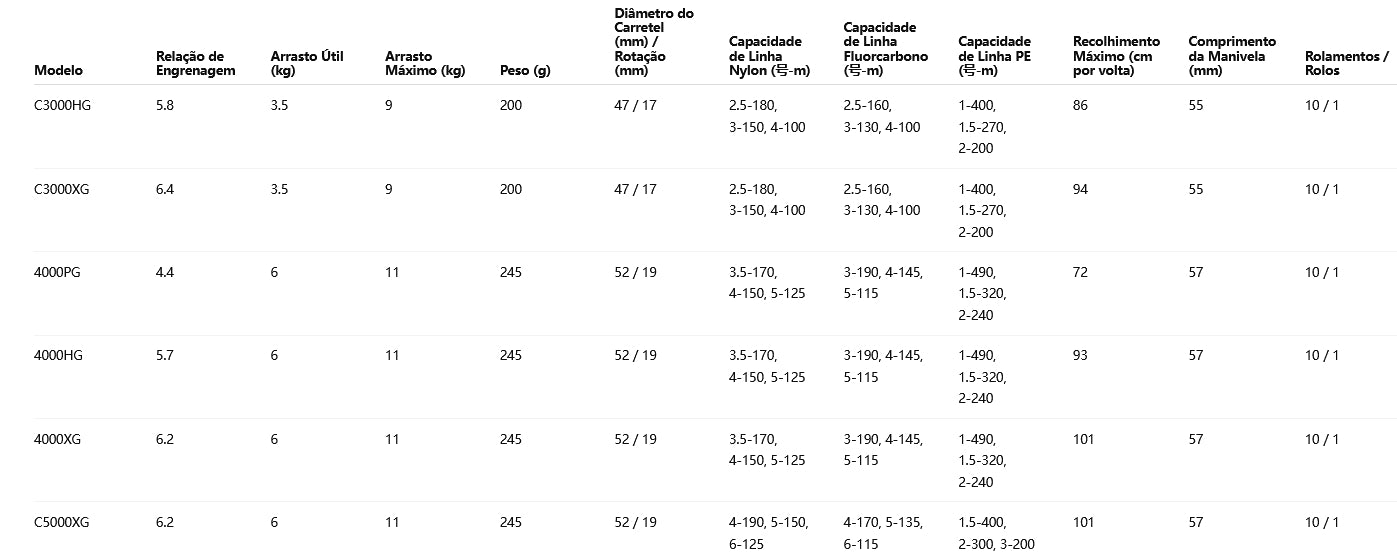Screen dimensions: 1397x560
Task: Select the 4000PG model row label
Action: pos(56,272)
